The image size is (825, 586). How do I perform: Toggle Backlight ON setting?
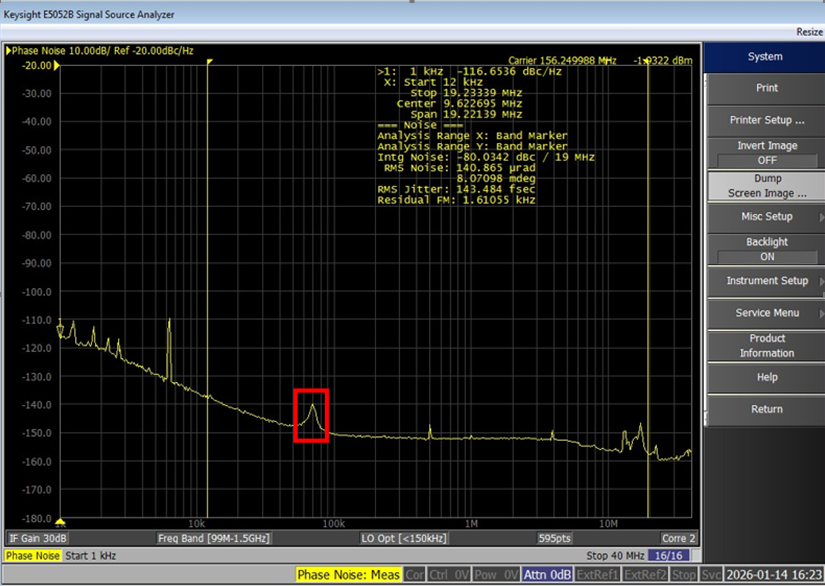click(766, 249)
